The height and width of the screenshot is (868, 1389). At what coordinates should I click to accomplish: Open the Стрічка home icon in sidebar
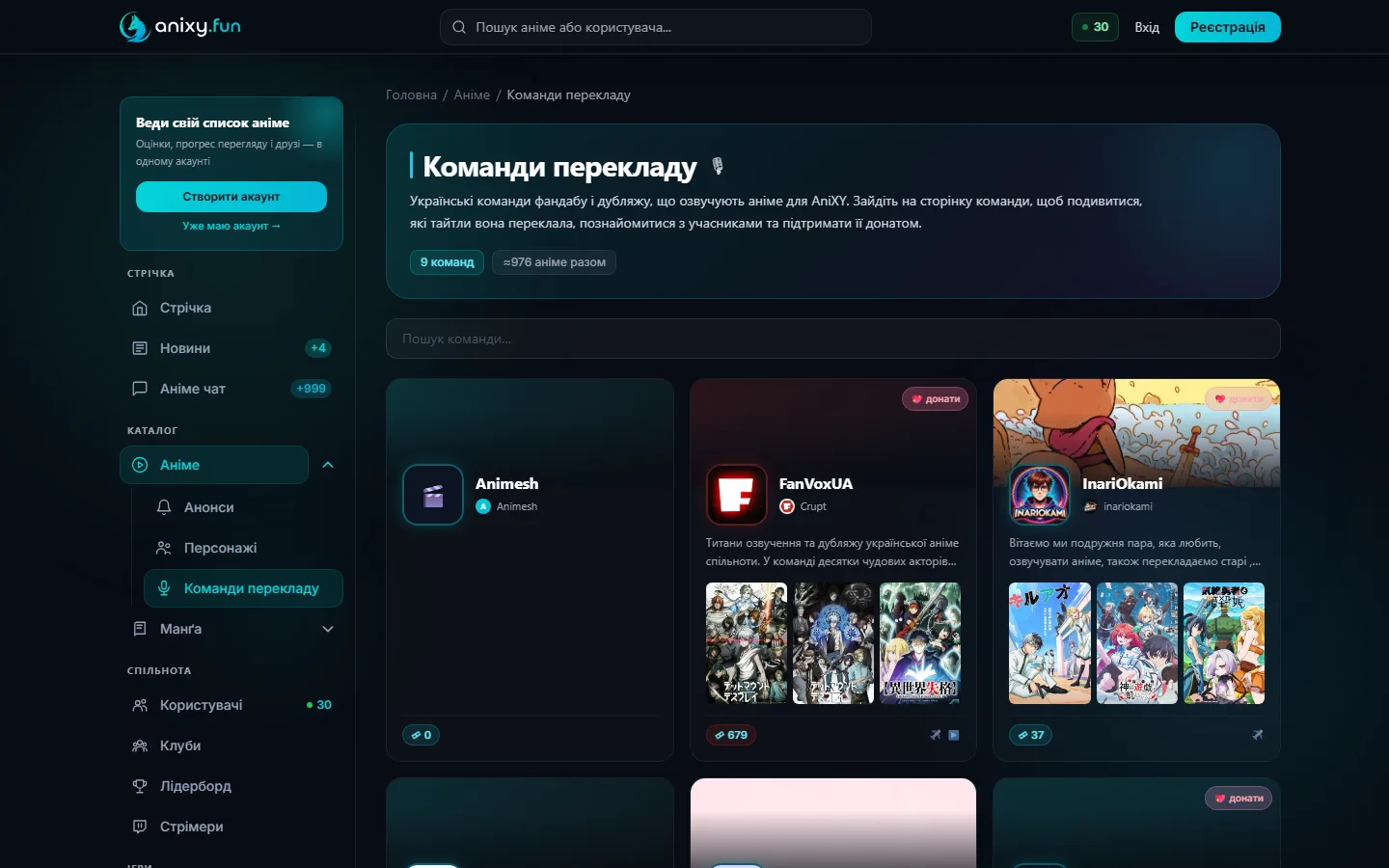(x=140, y=308)
